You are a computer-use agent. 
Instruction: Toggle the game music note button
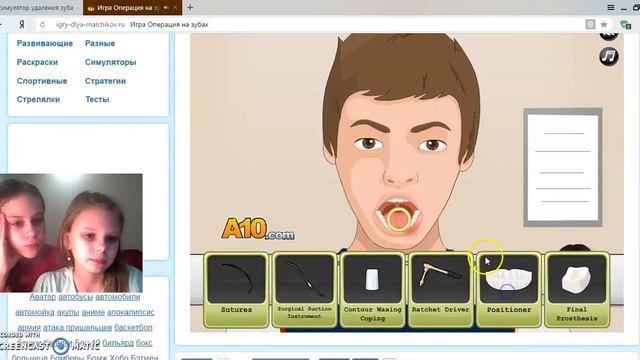click(609, 56)
